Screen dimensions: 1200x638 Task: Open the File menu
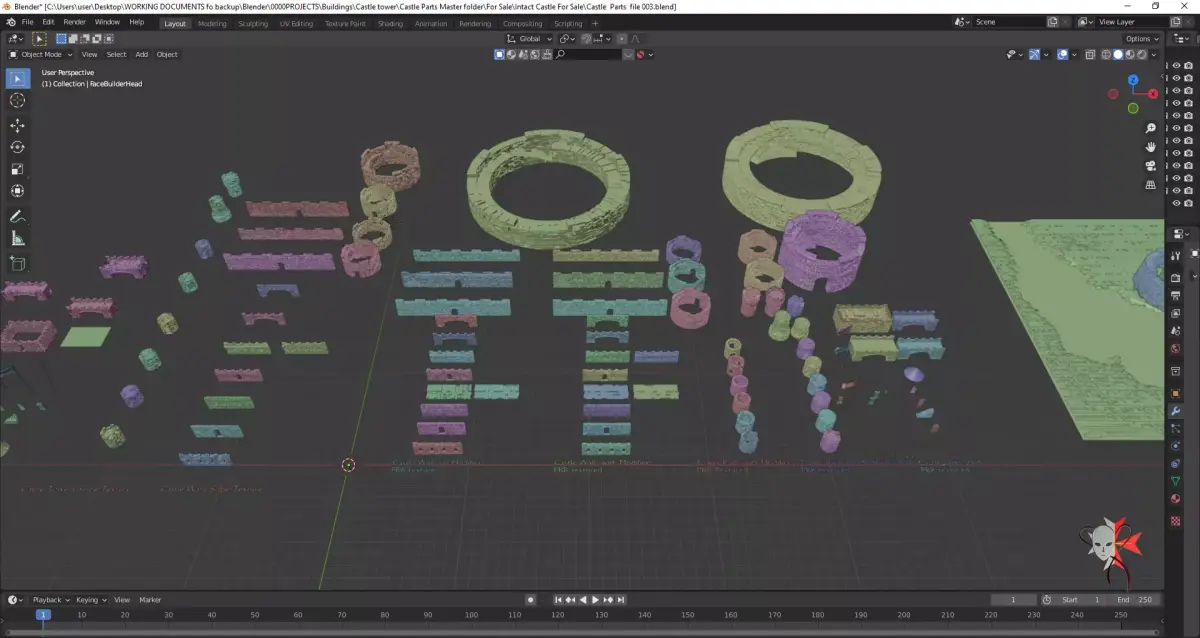pyautogui.click(x=26, y=21)
